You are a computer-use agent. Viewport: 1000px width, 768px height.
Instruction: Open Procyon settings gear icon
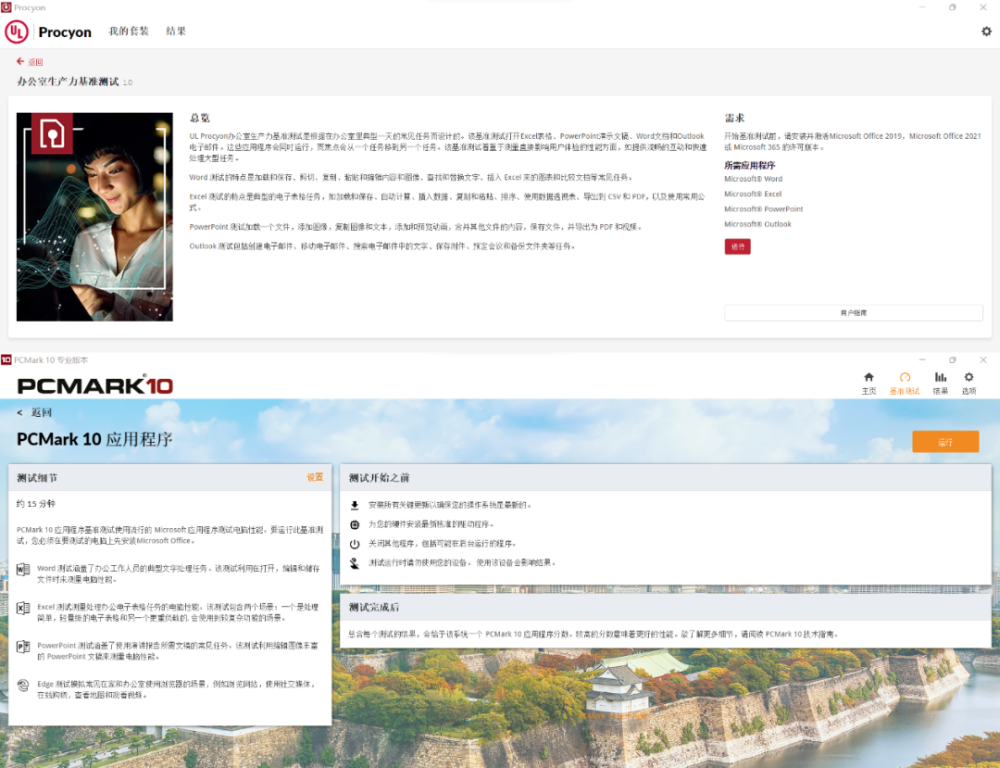pos(986,31)
